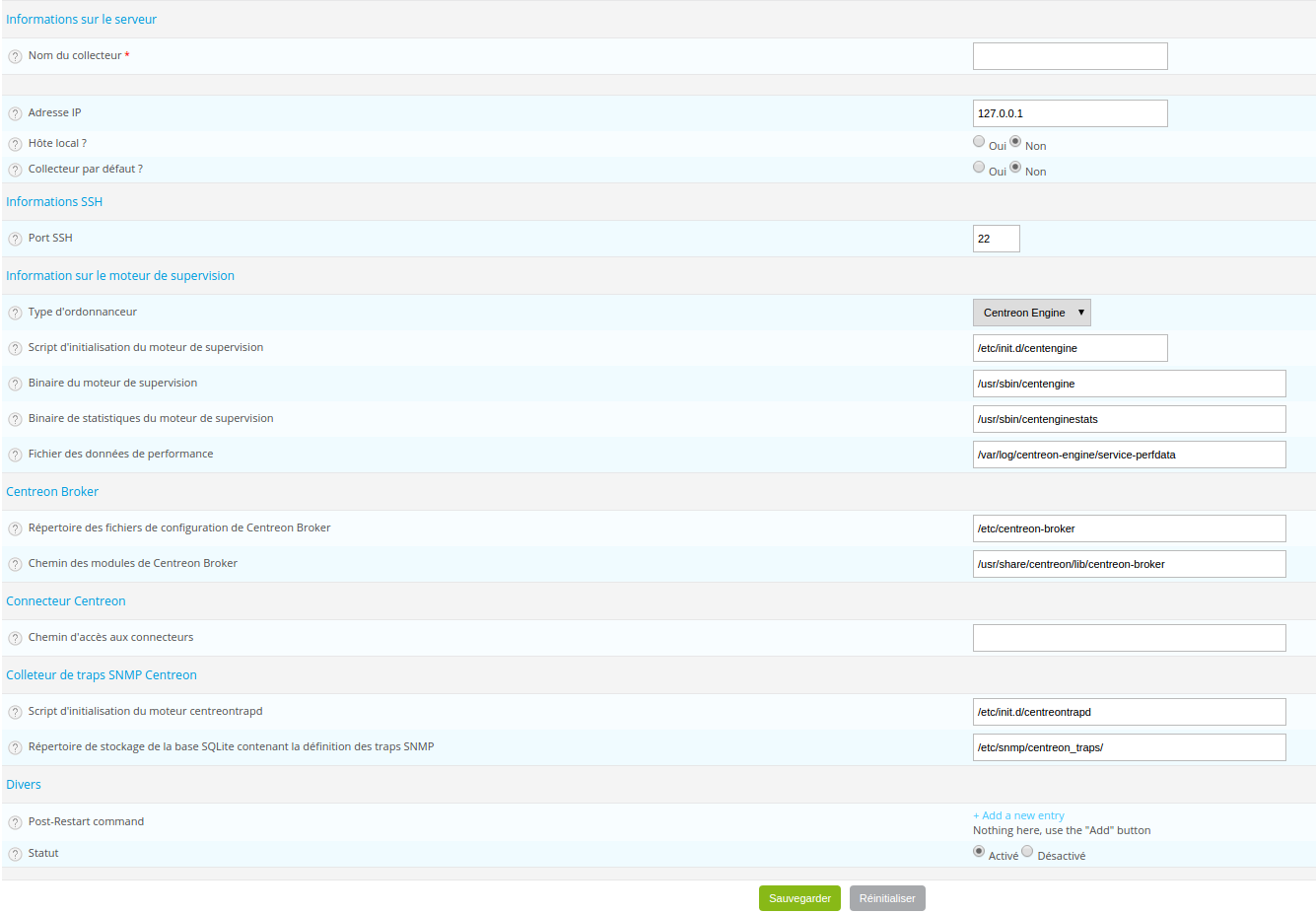Set Statut to Désactivé
Screen dimensions: 1316x914
tap(1027, 851)
